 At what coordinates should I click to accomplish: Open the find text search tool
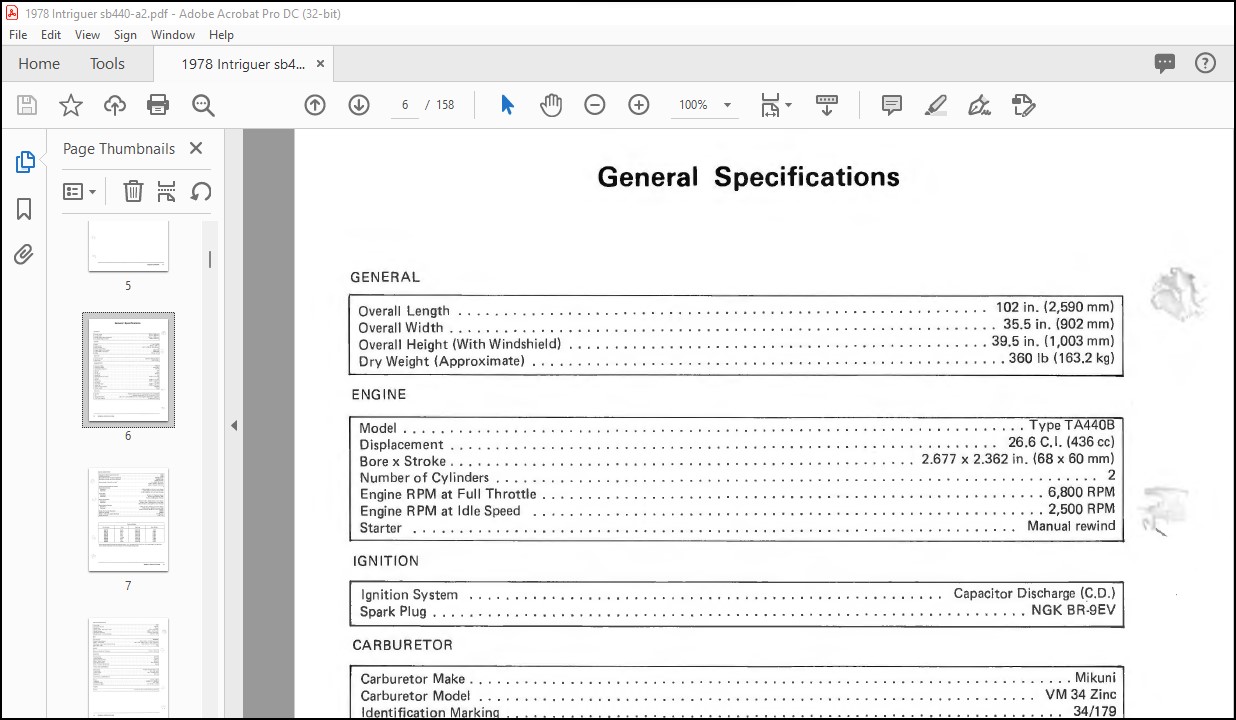[x=203, y=105]
